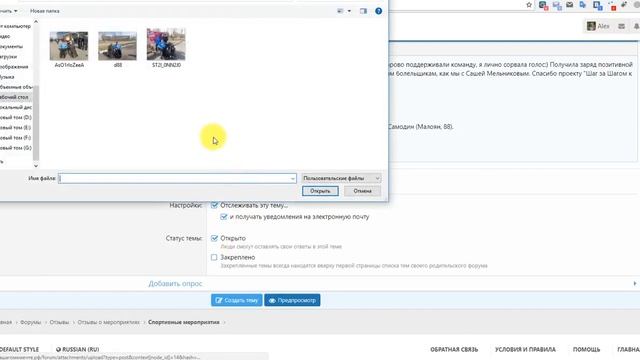Screen dimensions: 640x360
Task: Select 'Новый том (E:)' in dialog sidebar
Action: [x=16, y=128]
